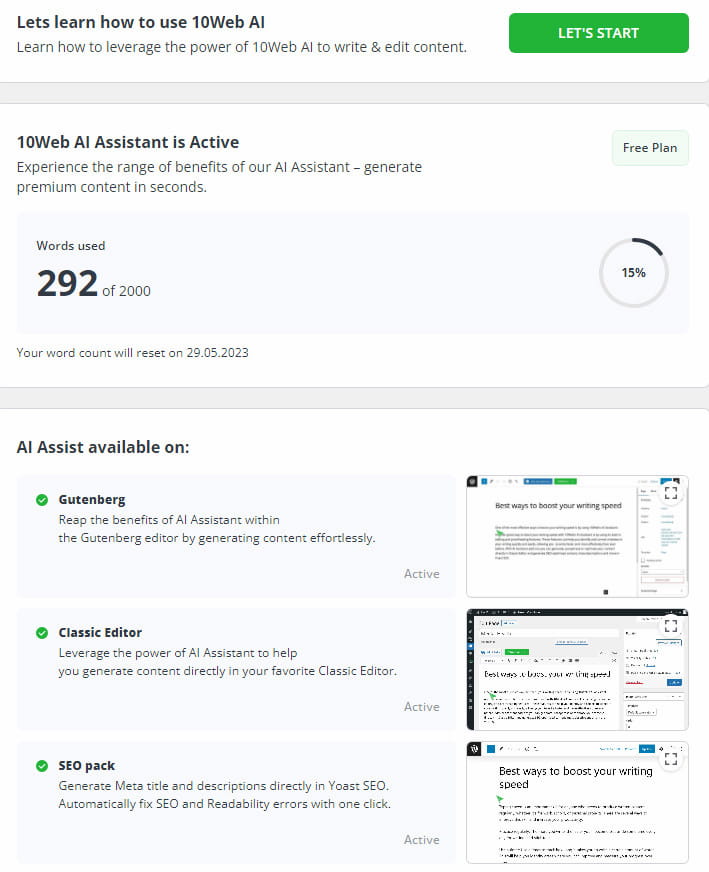Click the 'AI Assist available on:' heading
The height and width of the screenshot is (872, 709).
[x=103, y=447]
